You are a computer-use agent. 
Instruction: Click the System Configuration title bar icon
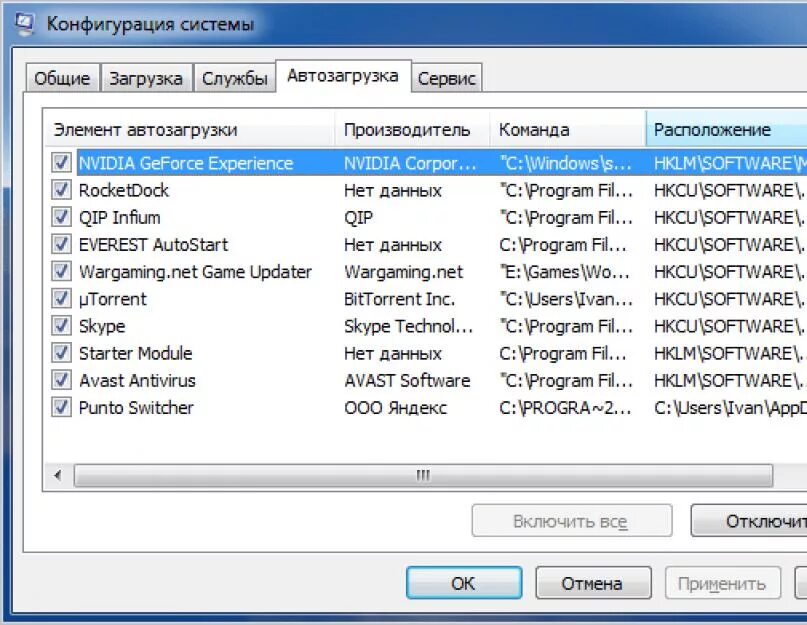pos(24,24)
